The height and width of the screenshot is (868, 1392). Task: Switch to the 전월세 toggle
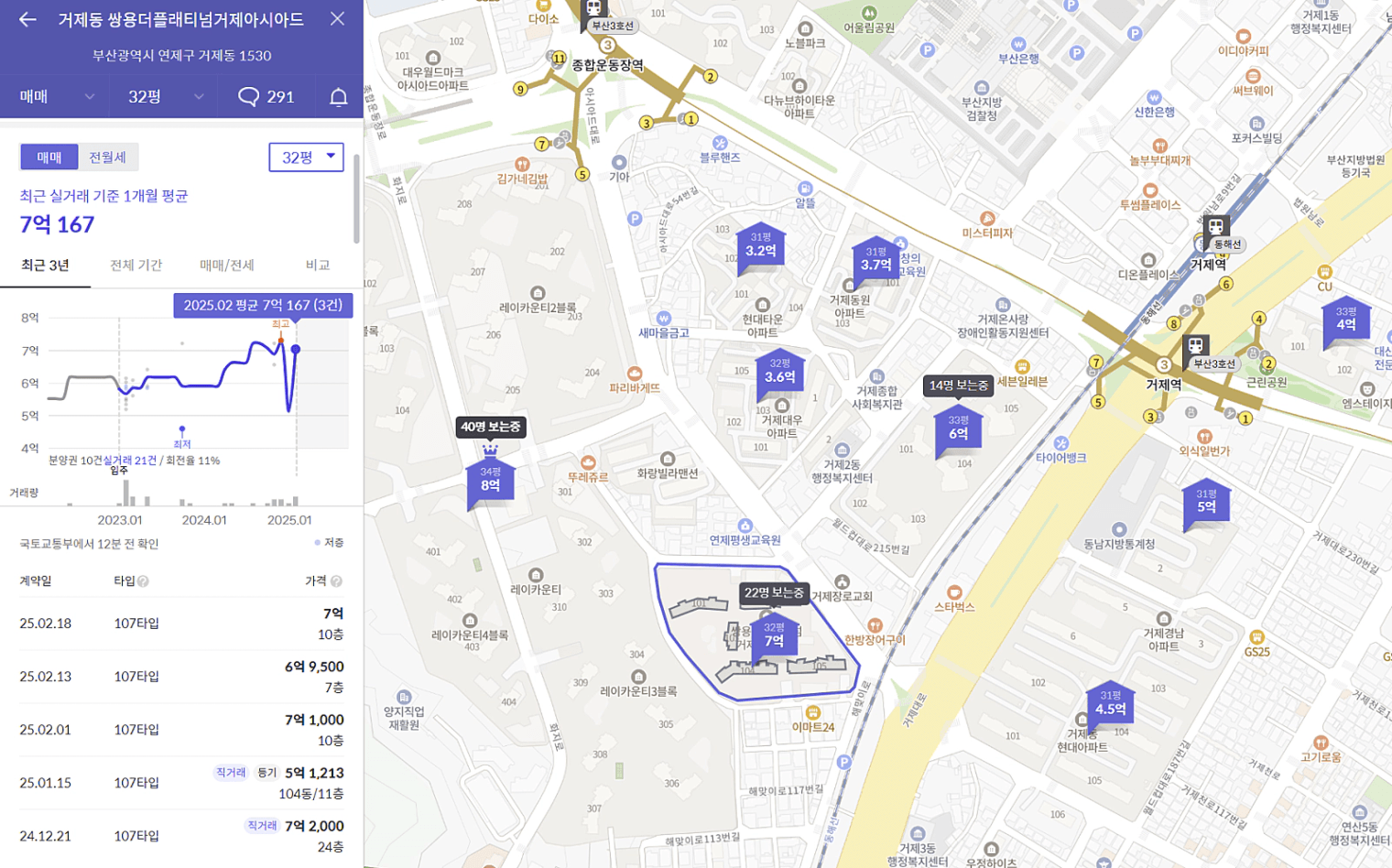107,157
